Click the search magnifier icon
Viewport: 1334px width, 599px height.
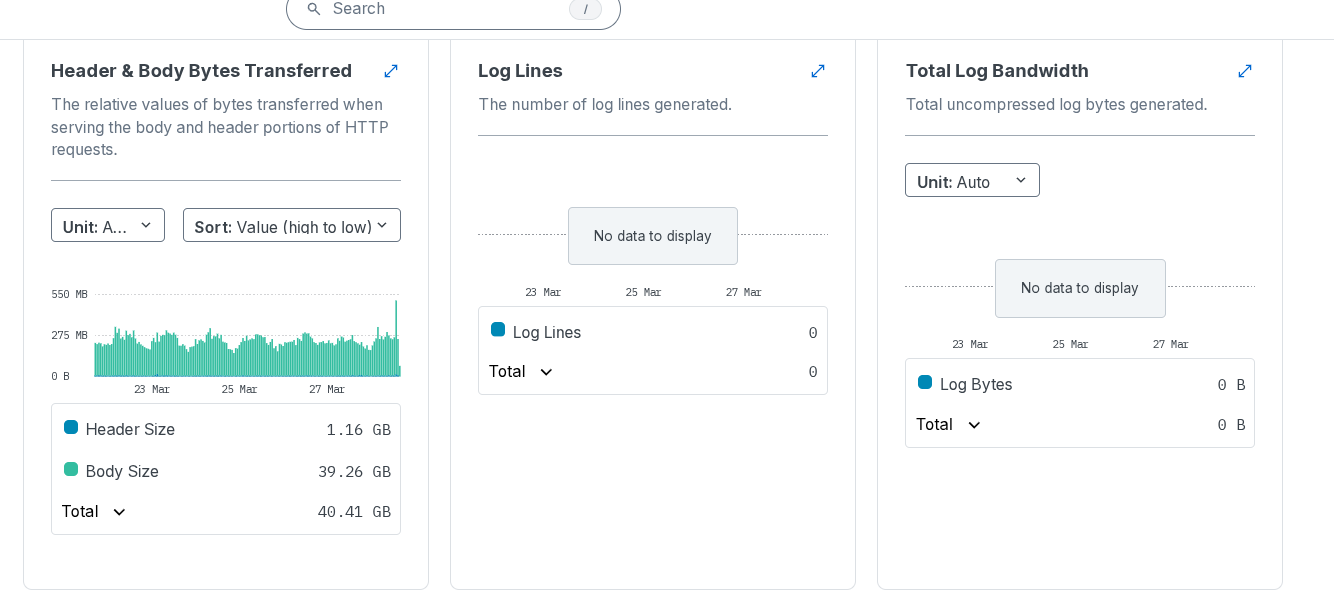(314, 9)
